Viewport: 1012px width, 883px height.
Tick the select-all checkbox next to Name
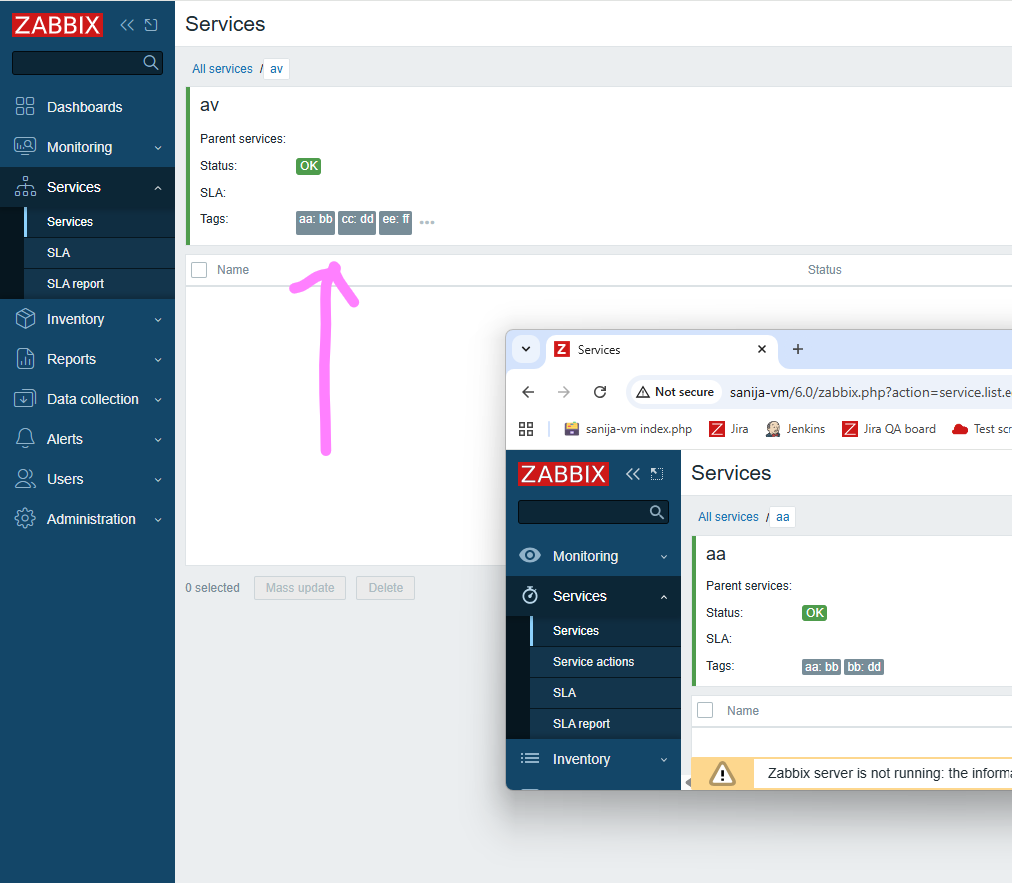point(199,270)
